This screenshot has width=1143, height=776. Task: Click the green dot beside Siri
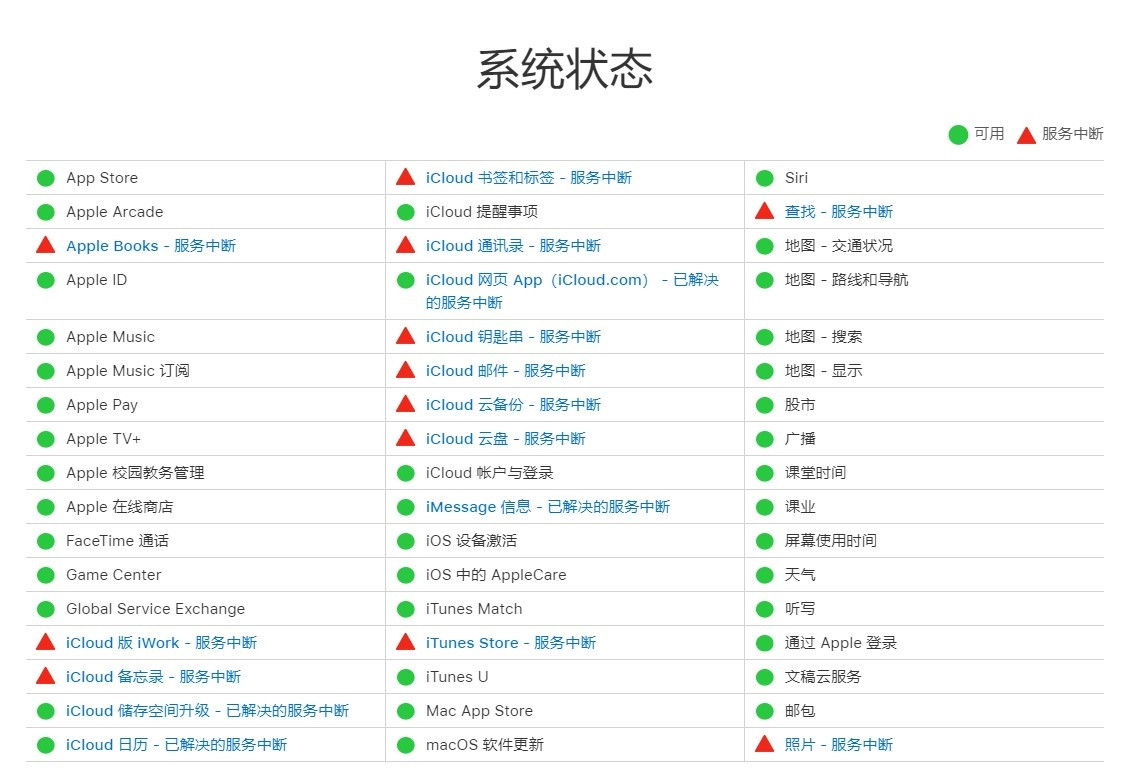(x=763, y=177)
